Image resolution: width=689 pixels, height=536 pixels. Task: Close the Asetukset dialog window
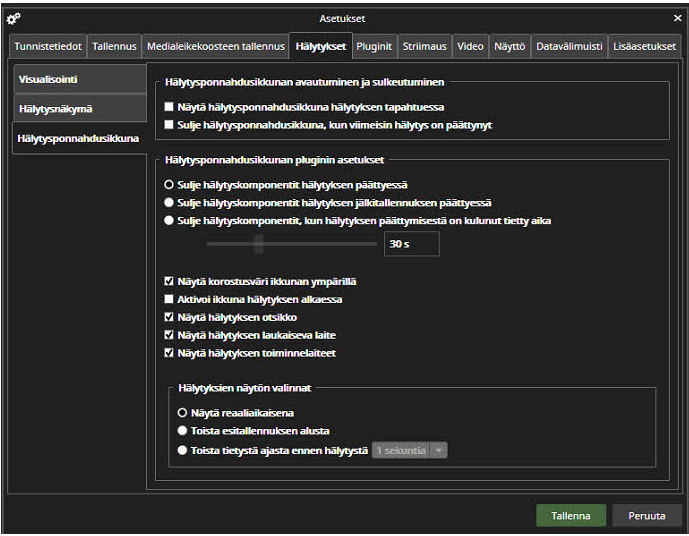677,17
